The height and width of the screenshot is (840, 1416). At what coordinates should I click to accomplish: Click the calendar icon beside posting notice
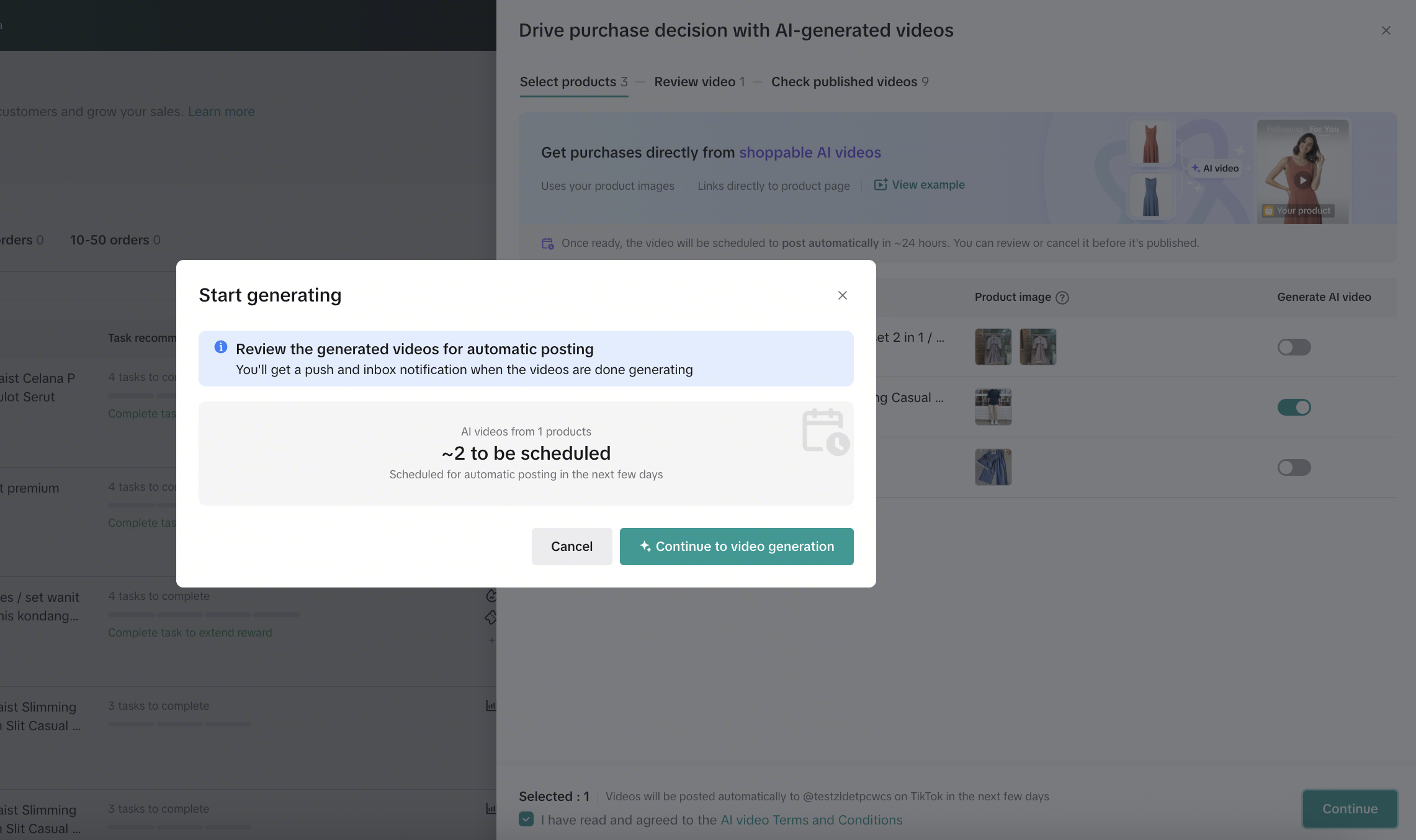pos(547,244)
